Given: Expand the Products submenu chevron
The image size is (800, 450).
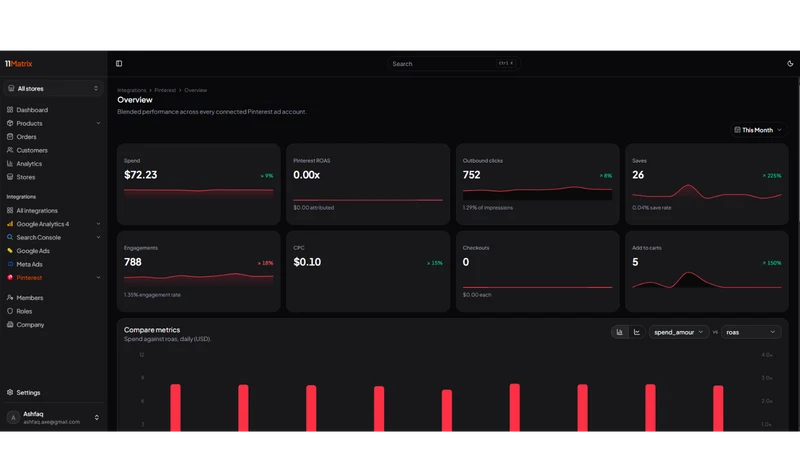Looking at the screenshot, I should (x=98, y=123).
